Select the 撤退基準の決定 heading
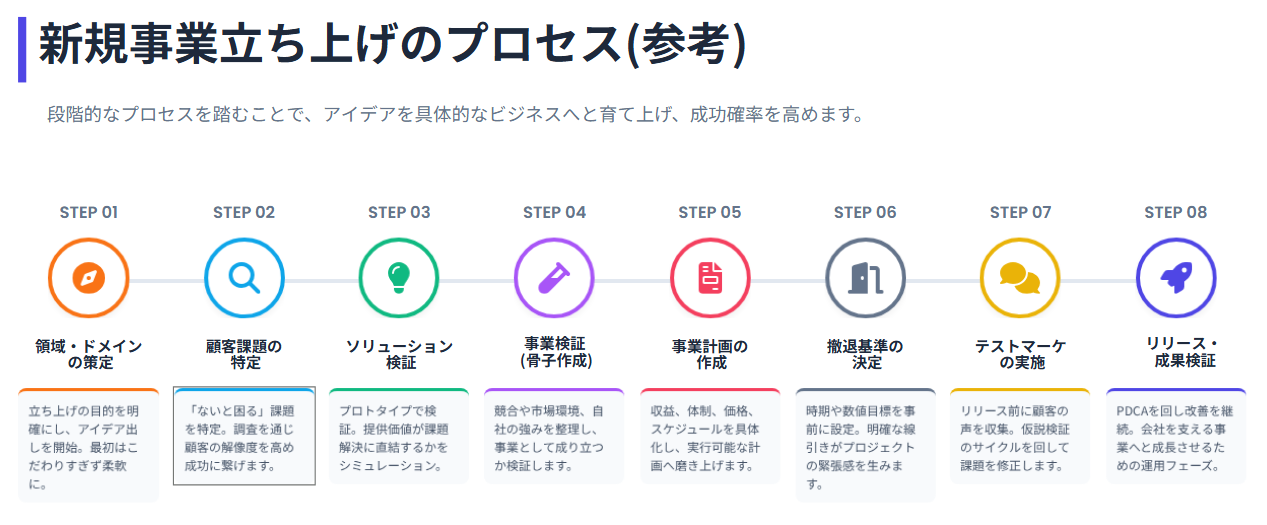The width and height of the screenshot is (1267, 525). (x=865, y=354)
